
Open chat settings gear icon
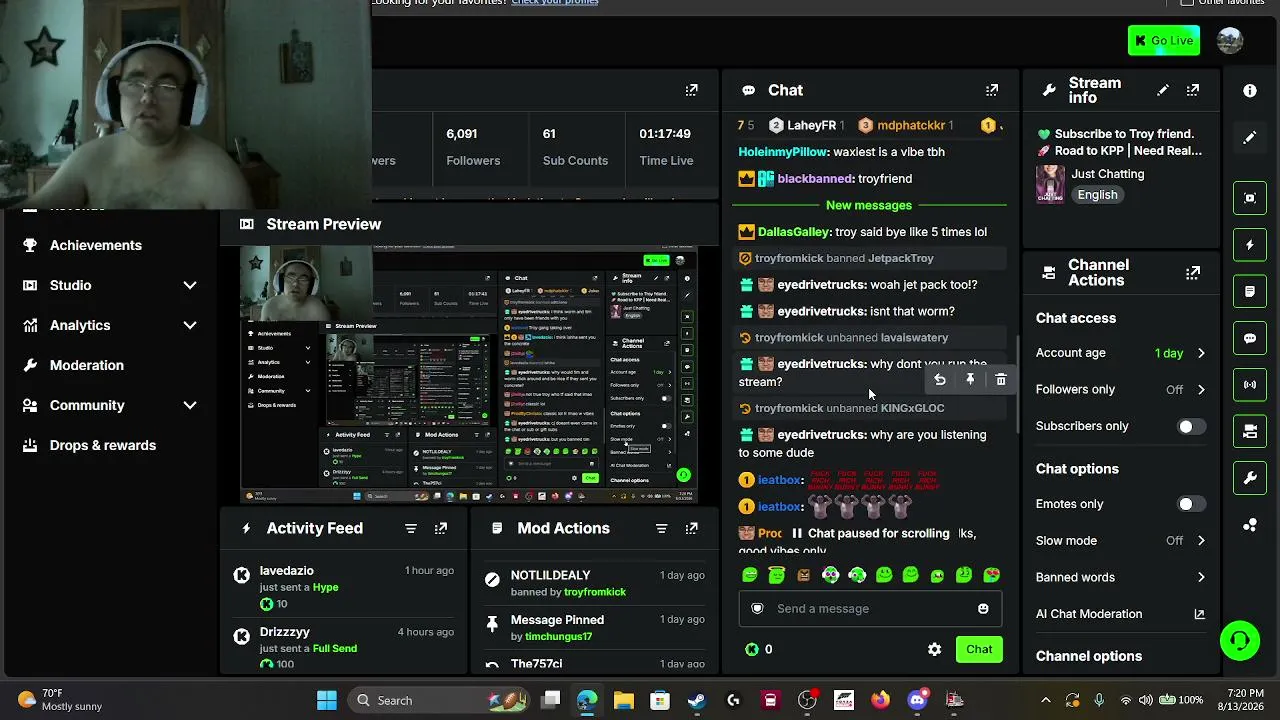pos(934,649)
